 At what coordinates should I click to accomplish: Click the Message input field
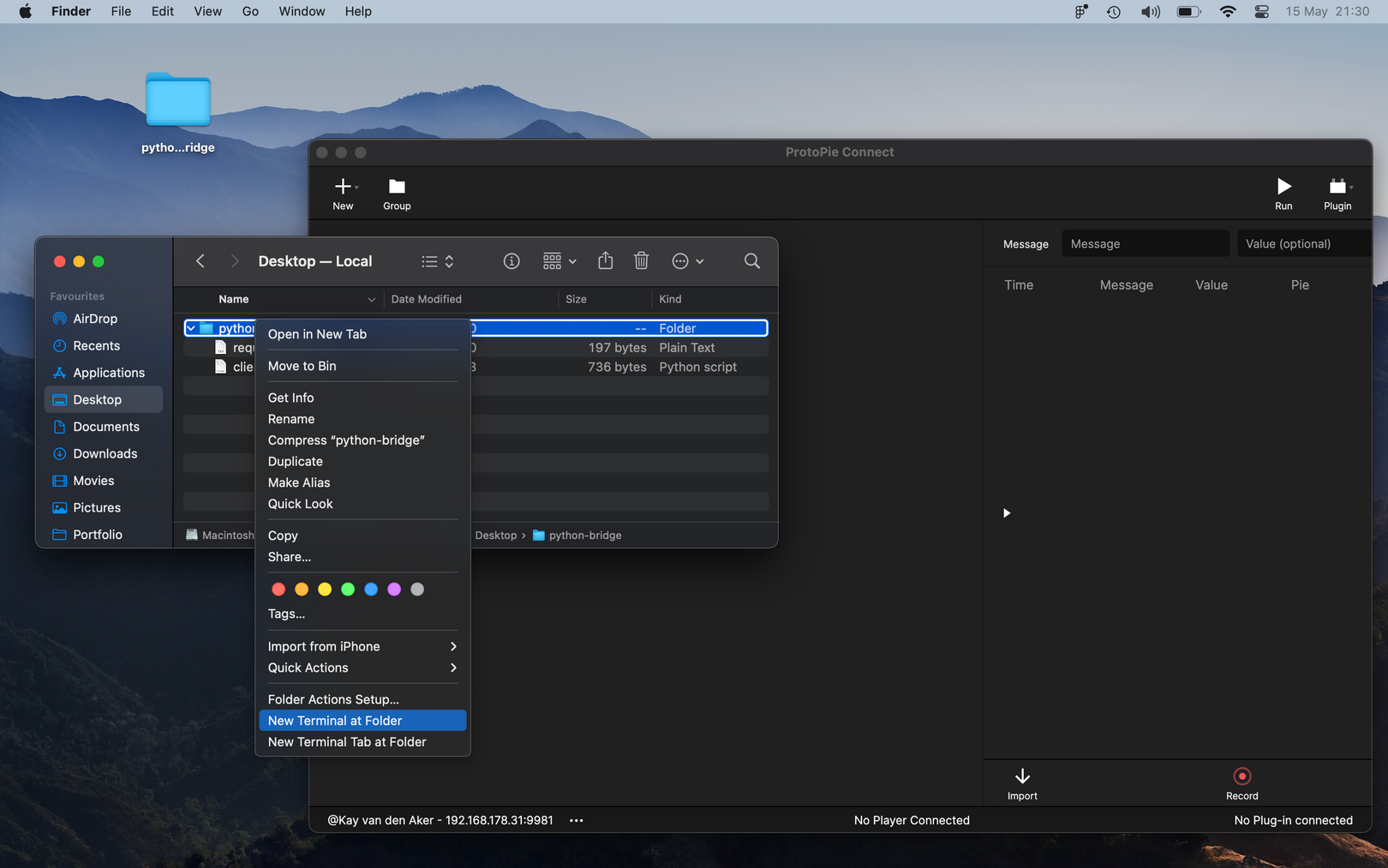[1145, 244]
